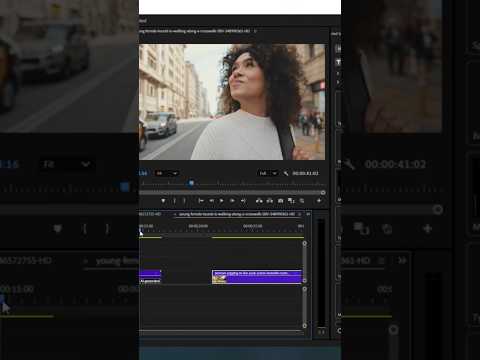Step back one frame
The image size is (480, 360).
[x=211, y=201]
